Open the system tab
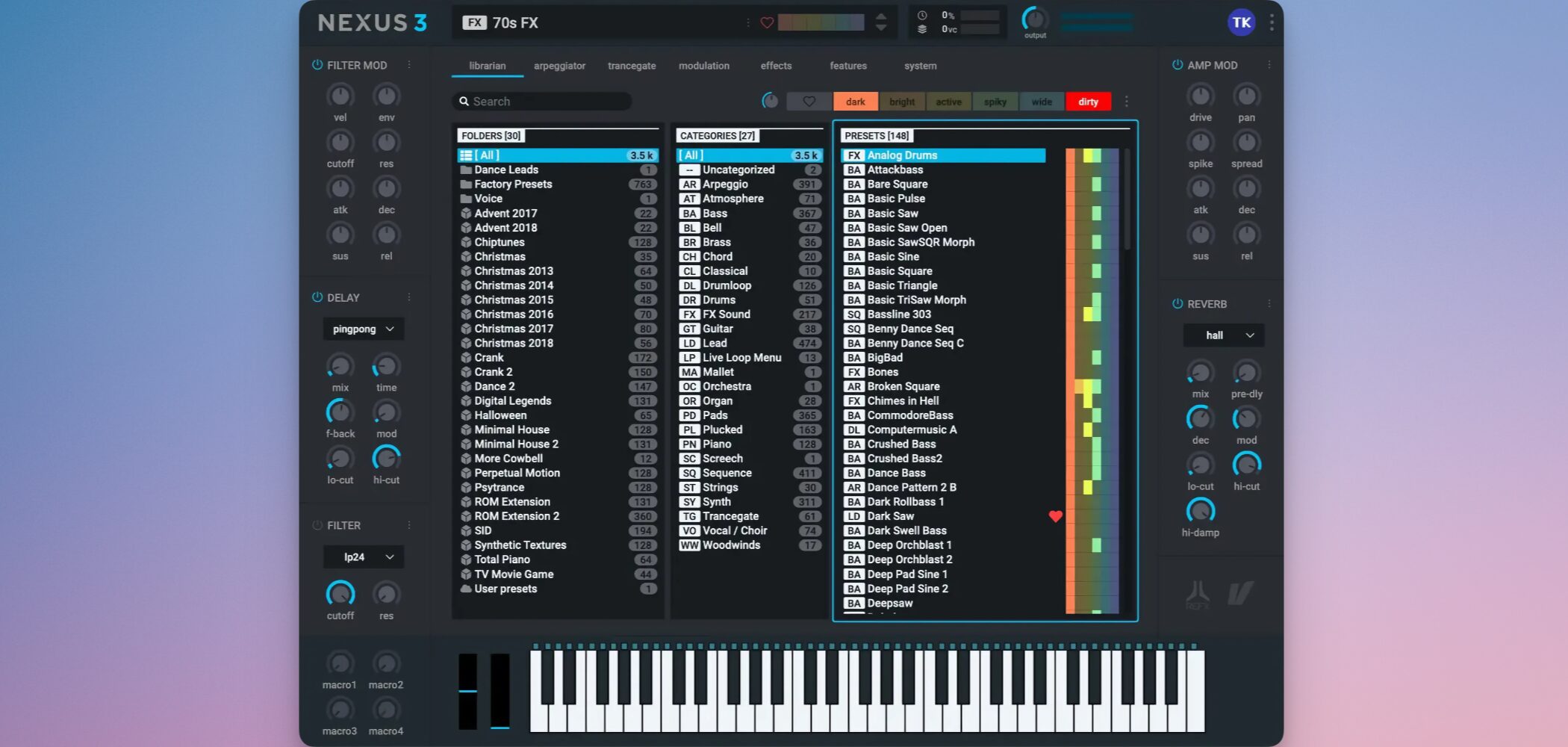 tap(920, 66)
